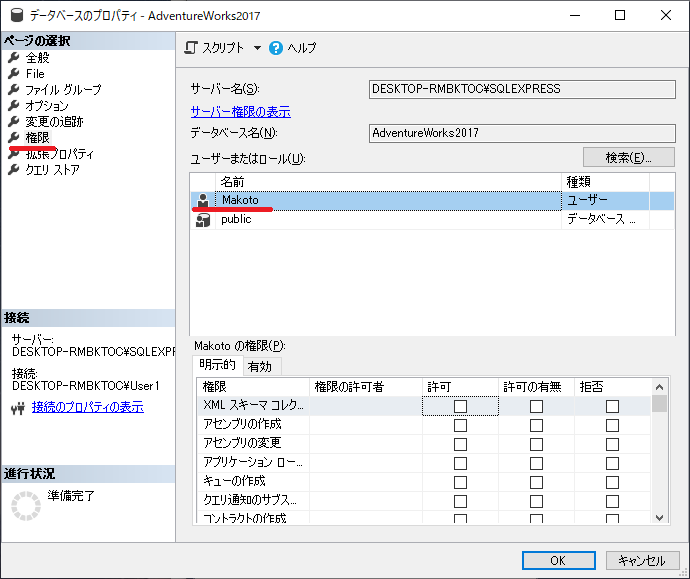Viewport: 690px width, 579px height.
Task: Sort by the 名前 column header
Action: [x=389, y=182]
